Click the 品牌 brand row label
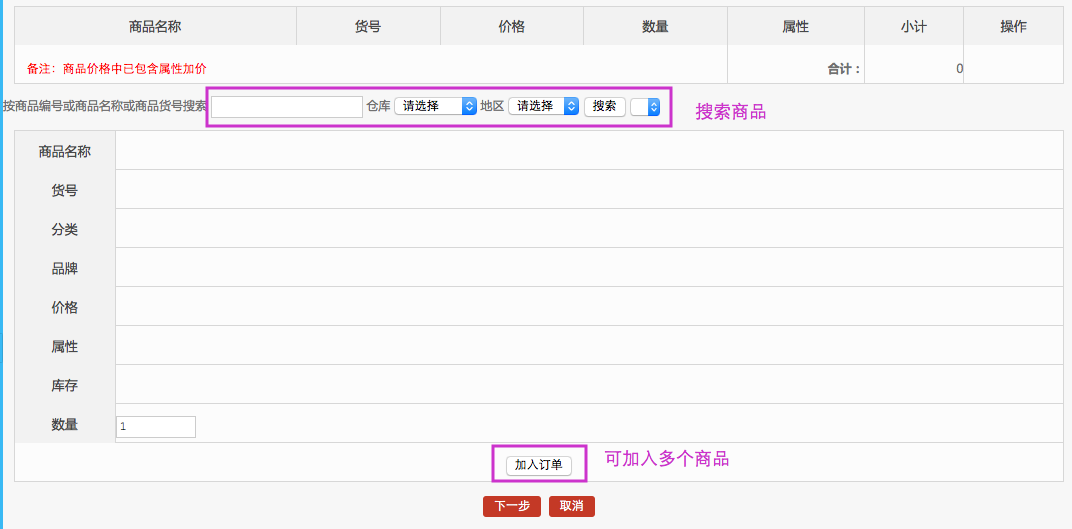The height and width of the screenshot is (529, 1072). [65, 269]
